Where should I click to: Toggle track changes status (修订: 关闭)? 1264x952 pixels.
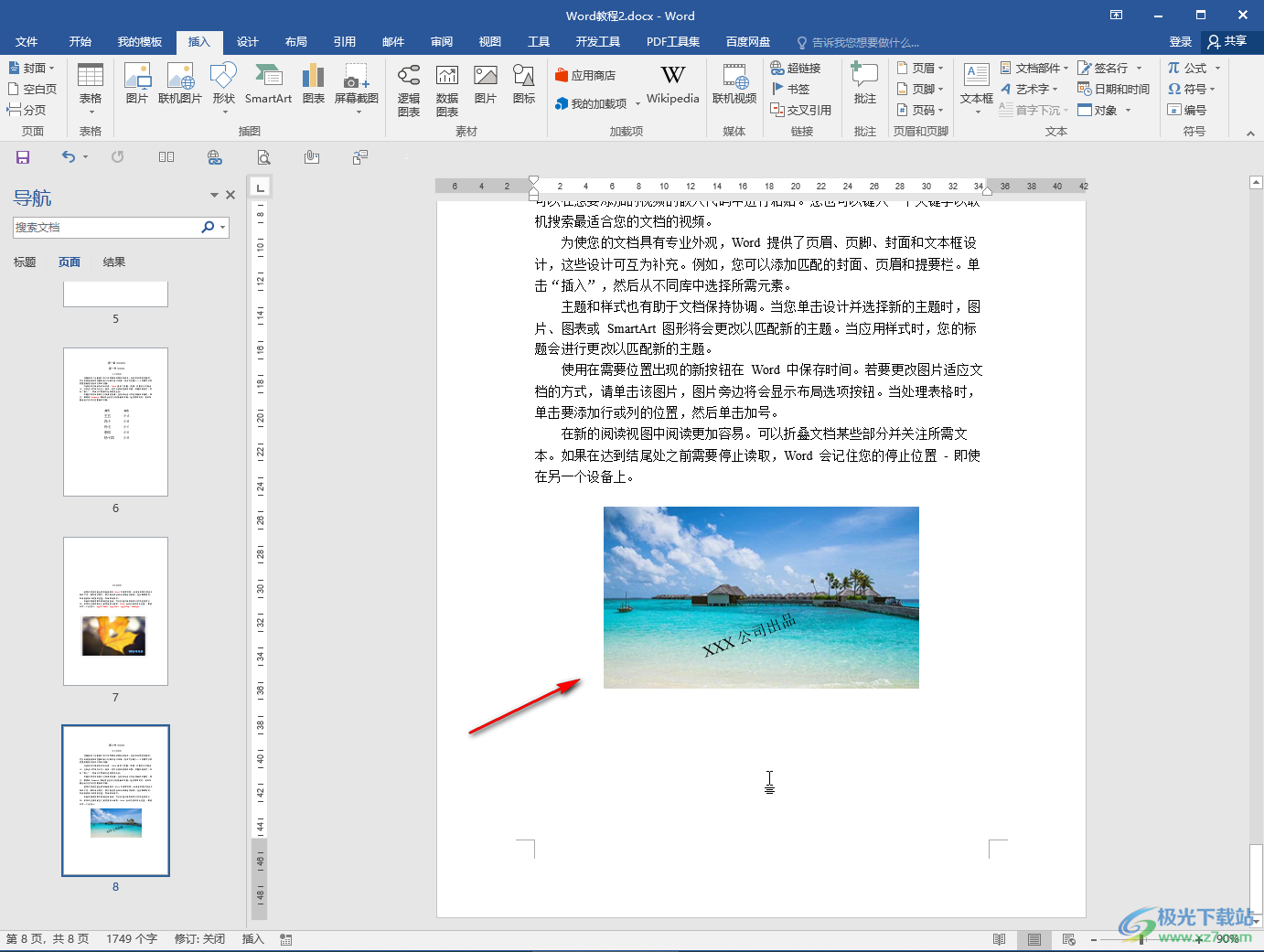[199, 939]
